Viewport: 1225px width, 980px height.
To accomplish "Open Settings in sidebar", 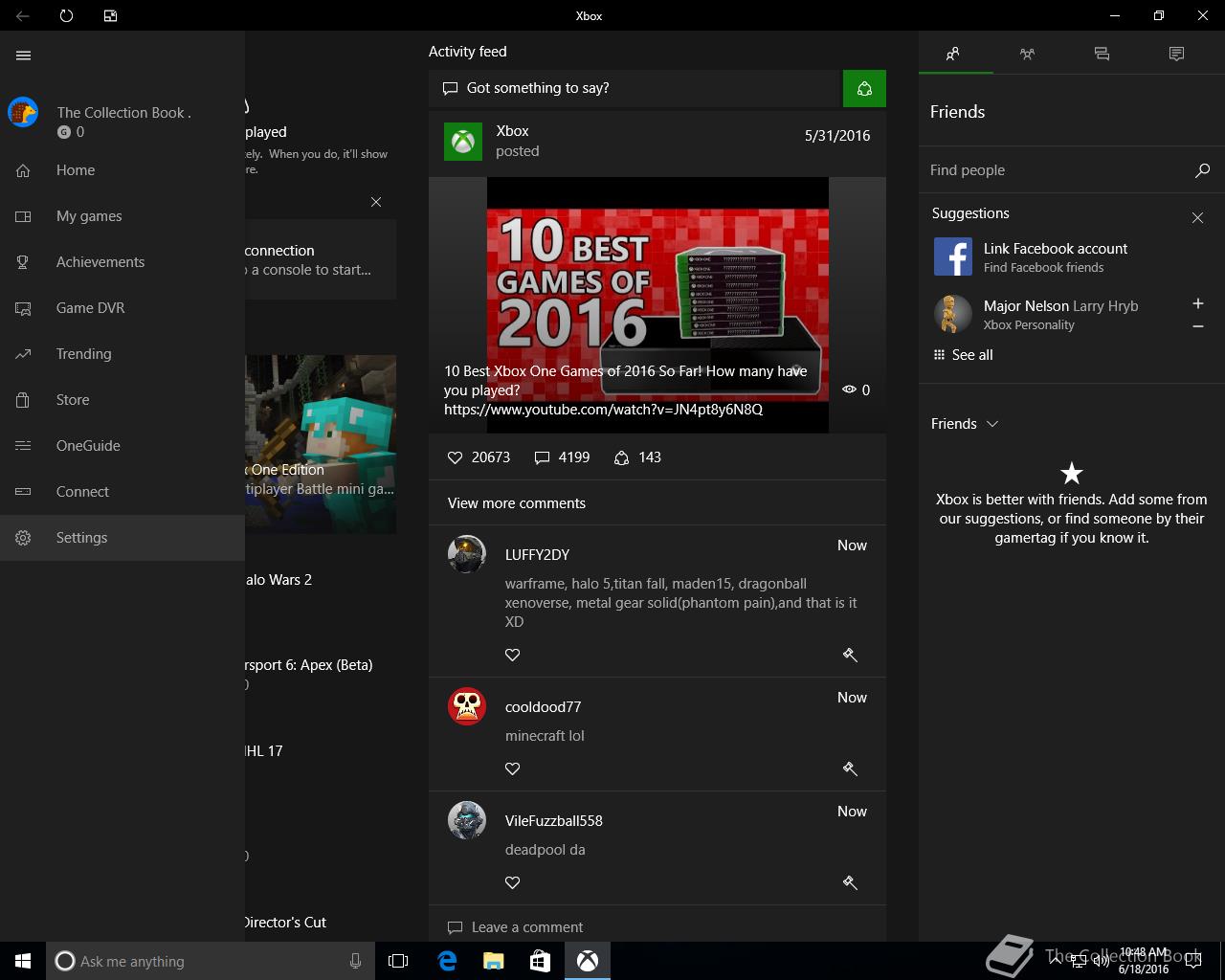I will [122, 538].
